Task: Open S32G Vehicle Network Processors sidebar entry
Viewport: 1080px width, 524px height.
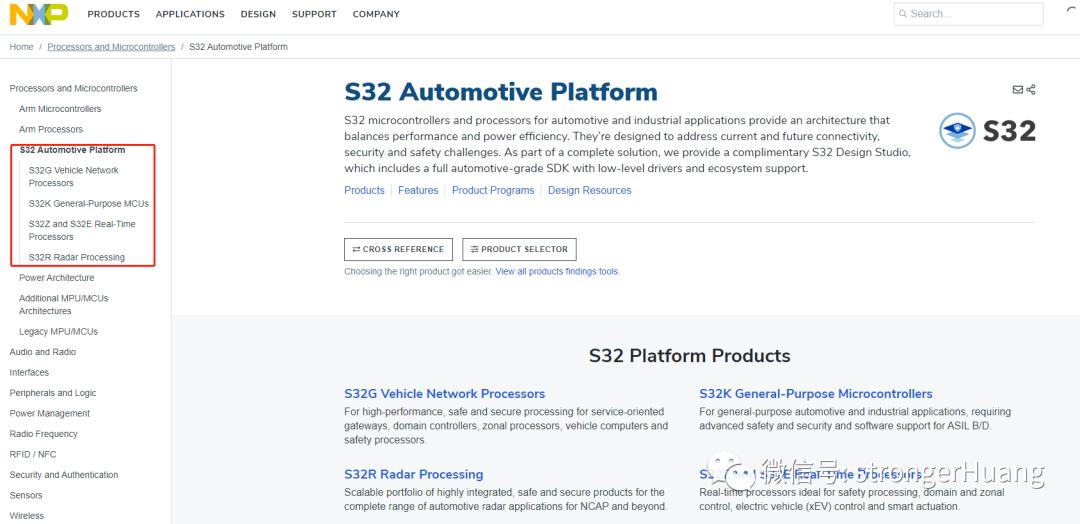Action: click(74, 176)
